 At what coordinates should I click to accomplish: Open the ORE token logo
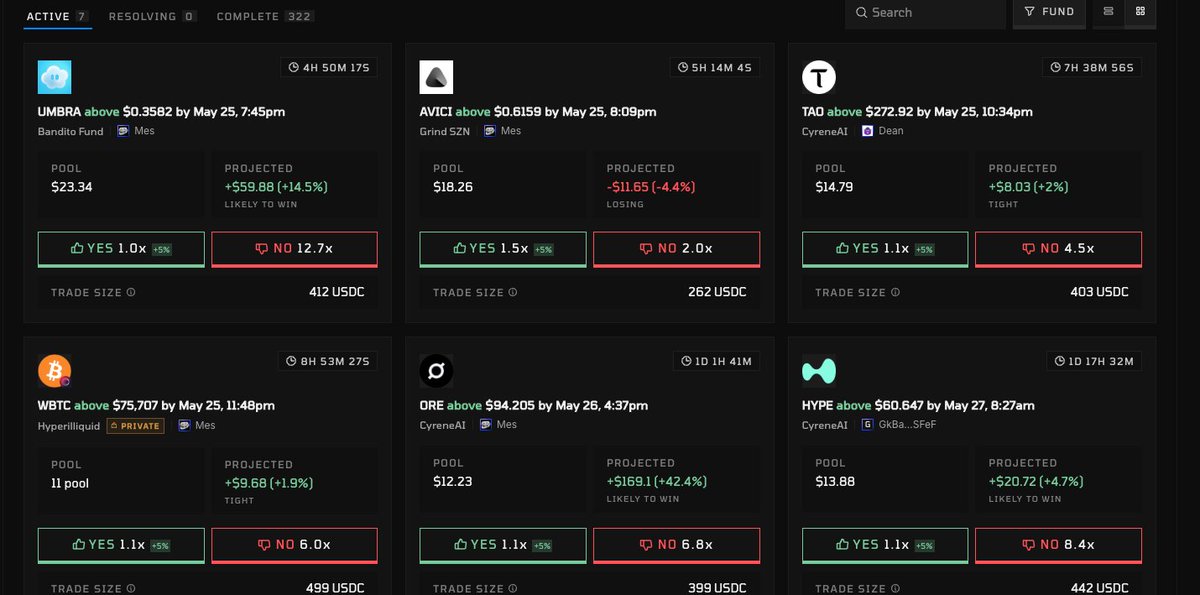point(436,371)
